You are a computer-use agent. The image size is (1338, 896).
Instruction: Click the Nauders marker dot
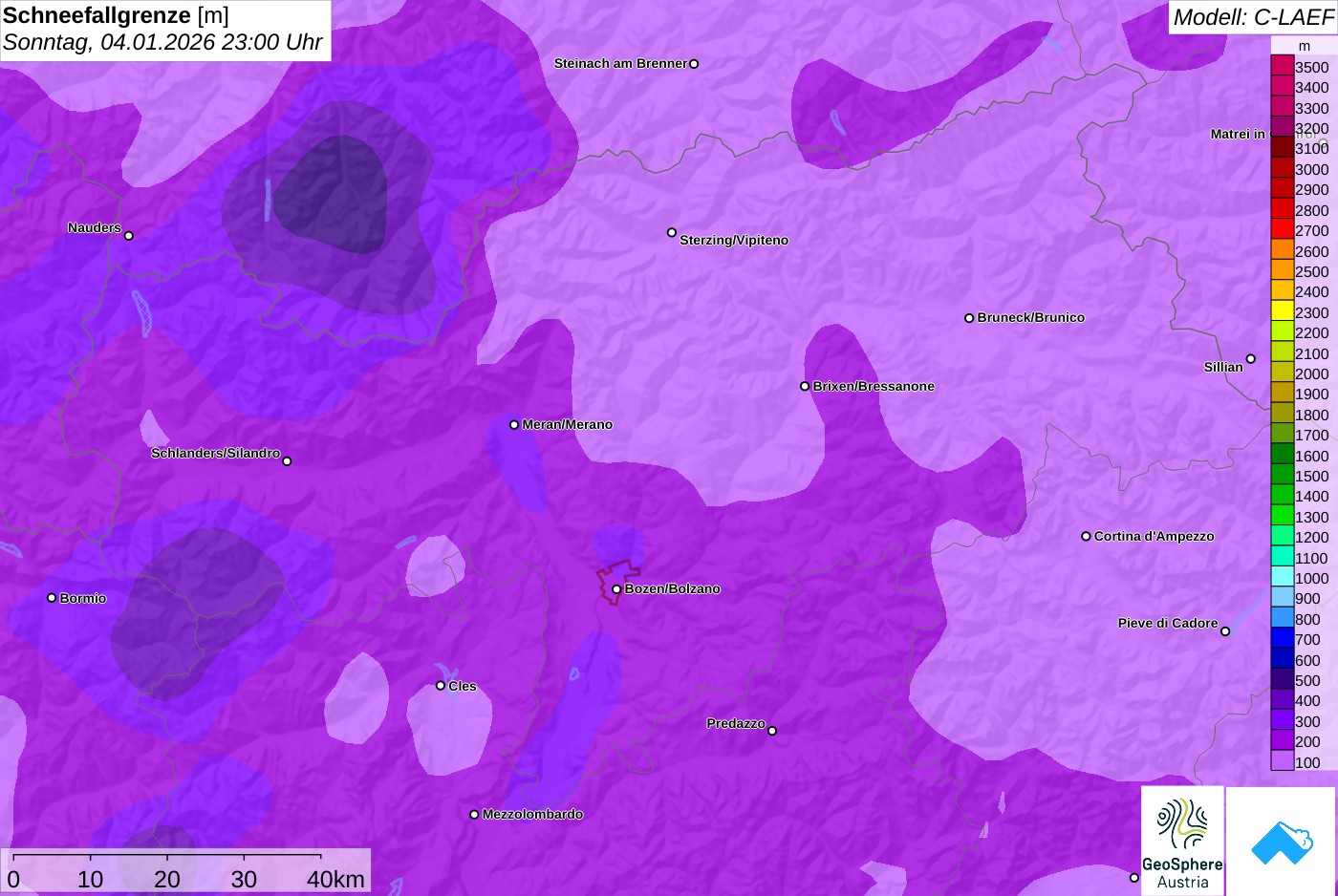(129, 236)
